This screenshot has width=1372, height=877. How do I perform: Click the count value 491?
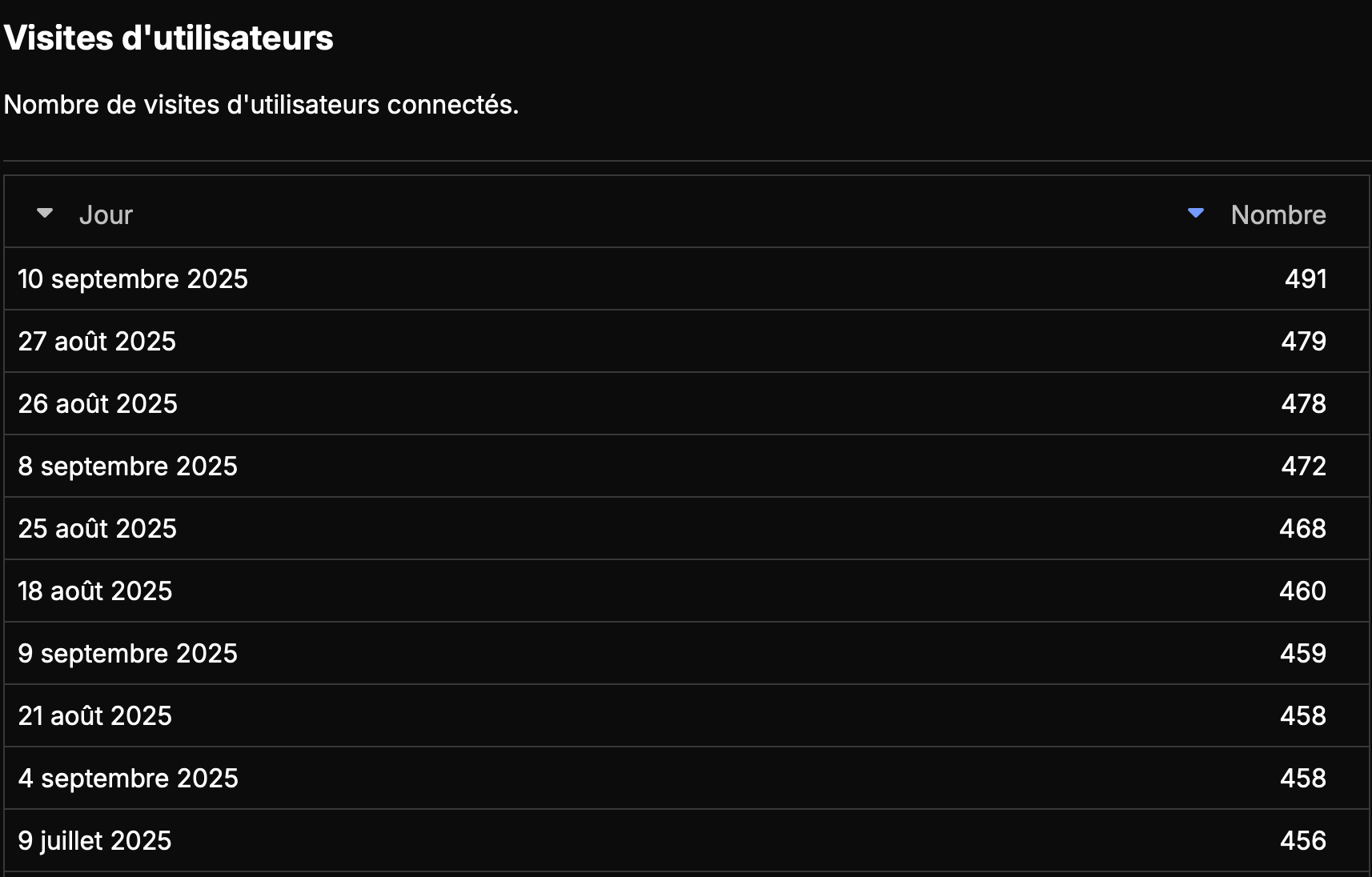click(x=1306, y=278)
